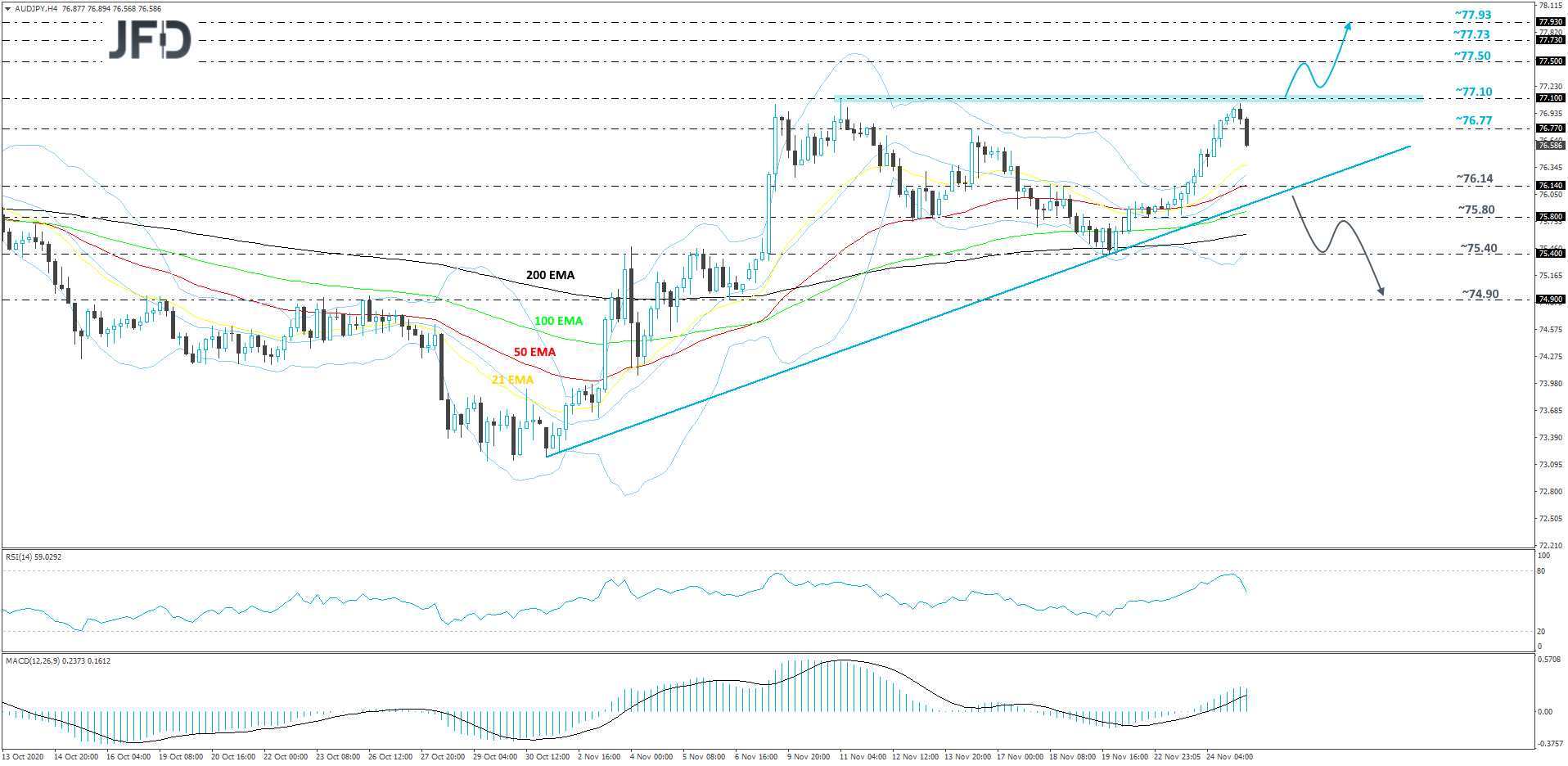Click the 21 EMA yellow label
Image resolution: width=1568 pixels, height=766 pixels.
point(511,380)
